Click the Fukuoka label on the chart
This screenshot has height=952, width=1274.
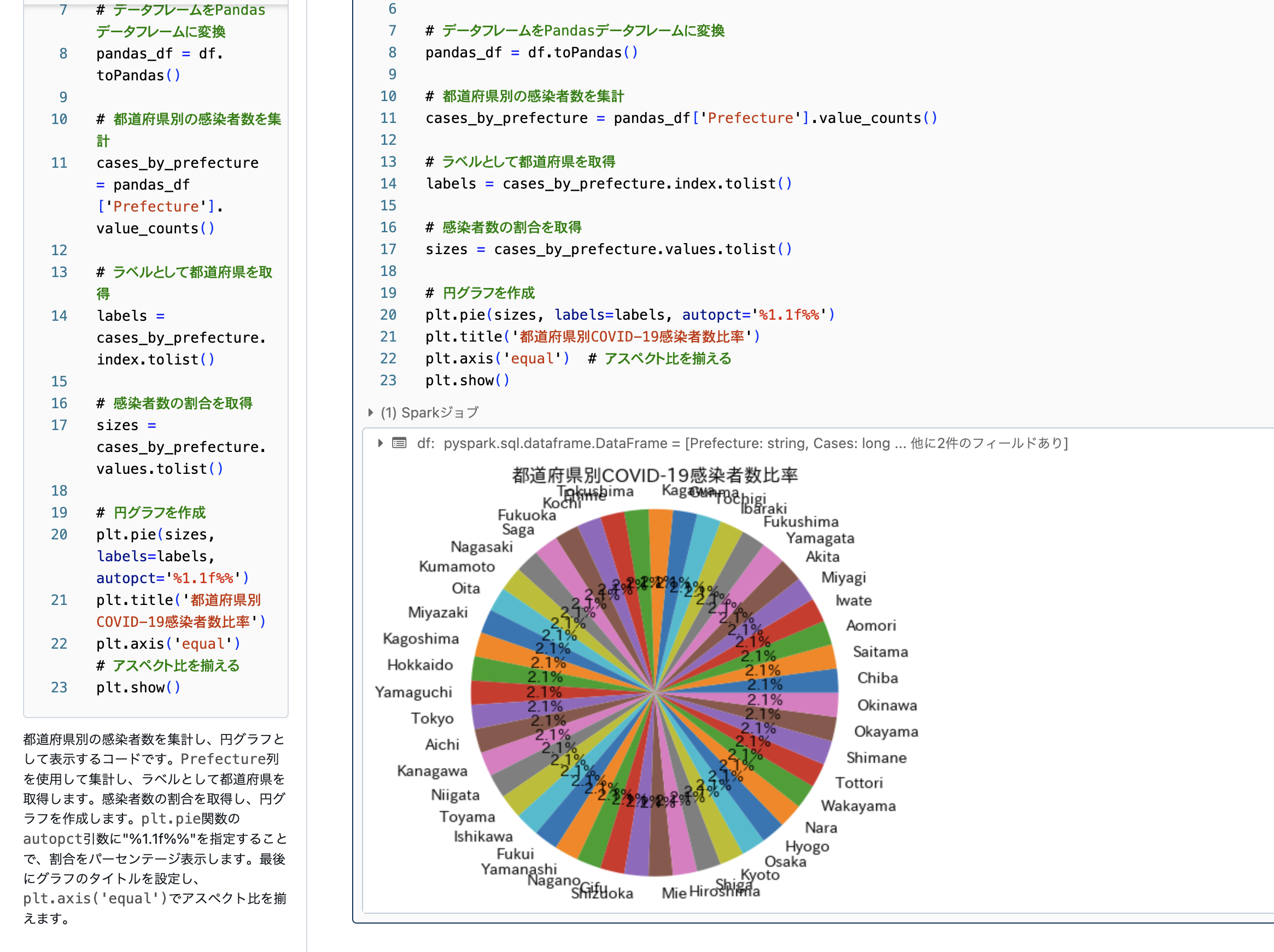[526, 515]
